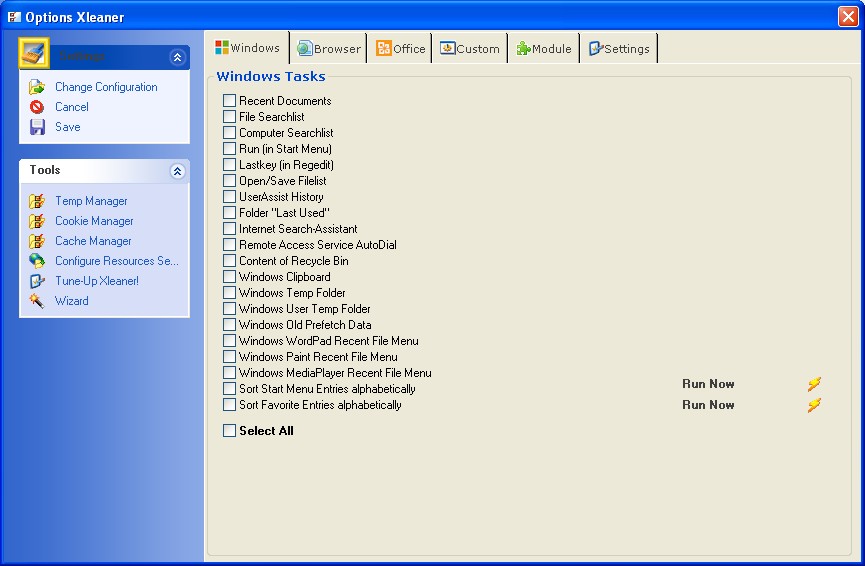The image size is (865, 566).
Task: Enable the Recent Documents checkbox
Action: (229, 100)
